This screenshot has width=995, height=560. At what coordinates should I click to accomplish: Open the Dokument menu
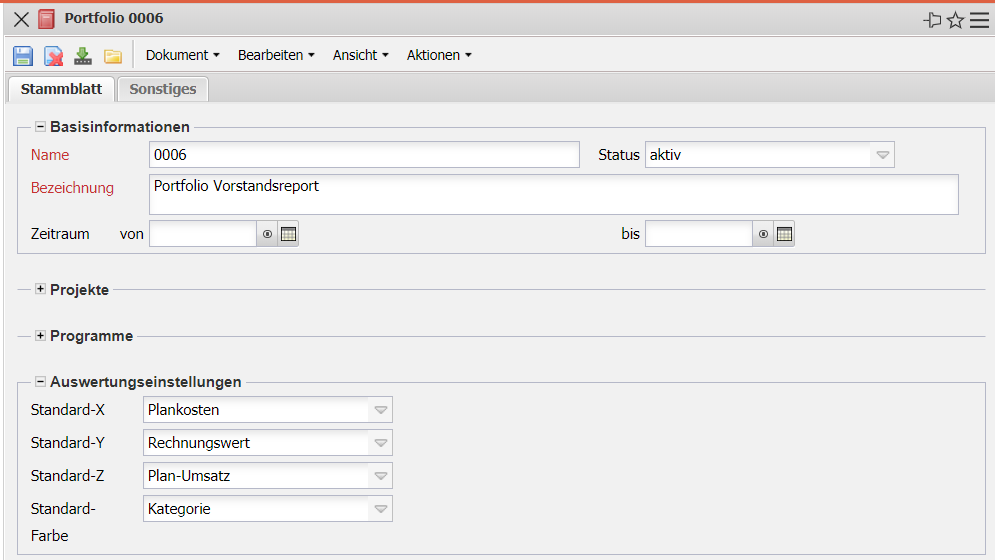[x=182, y=55]
